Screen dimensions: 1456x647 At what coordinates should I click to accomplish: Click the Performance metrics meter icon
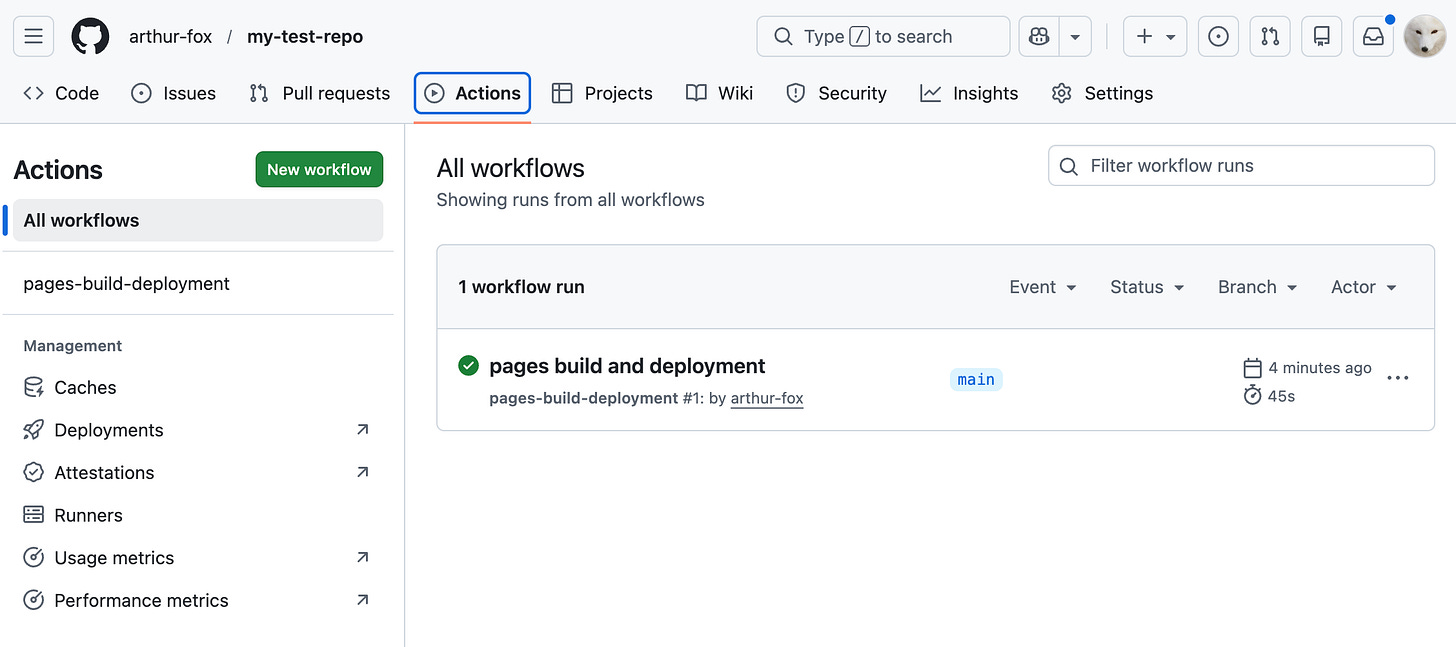click(34, 600)
